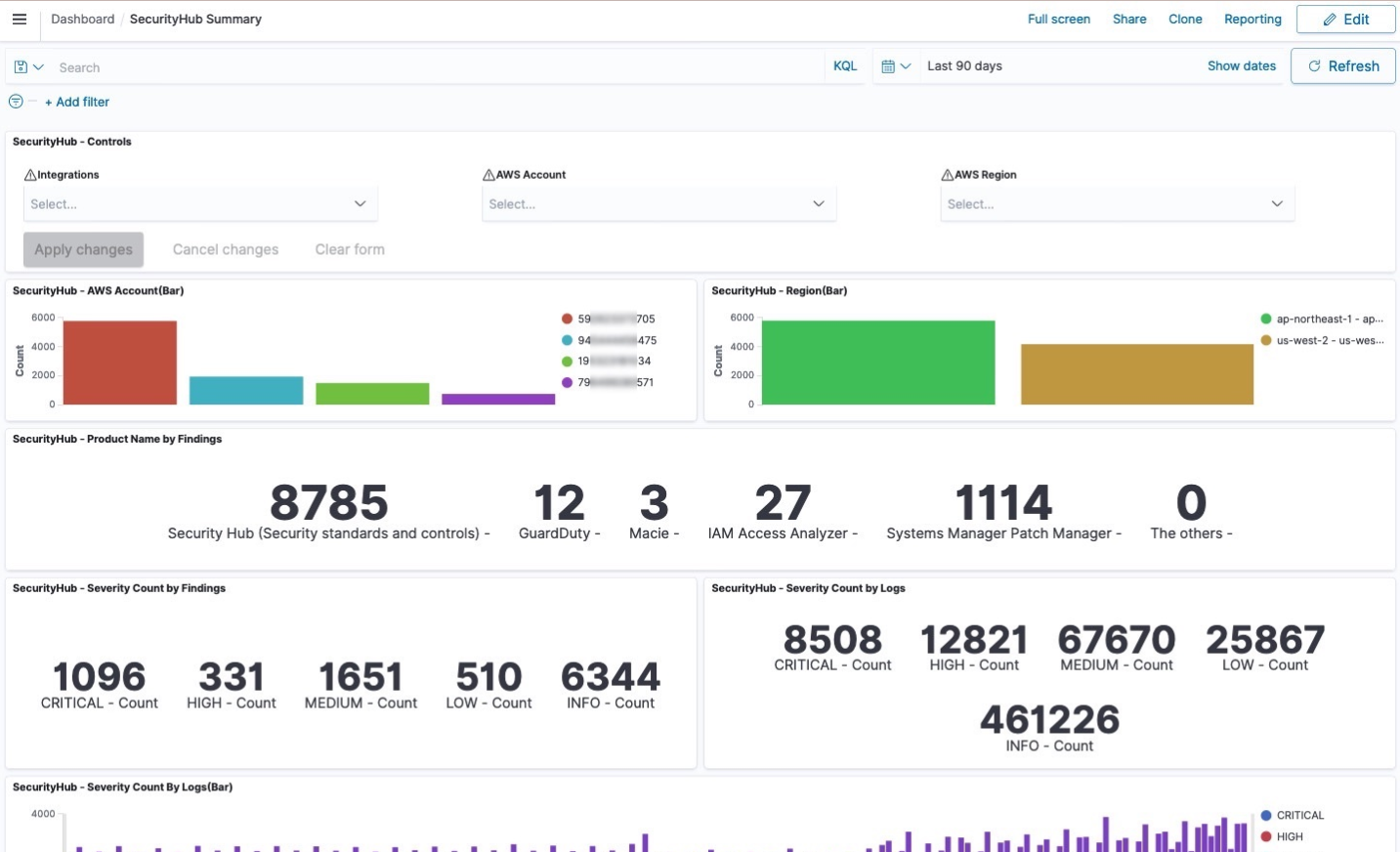Click the Refresh button
Image resolution: width=1400 pixels, height=852 pixels.
[x=1342, y=66]
